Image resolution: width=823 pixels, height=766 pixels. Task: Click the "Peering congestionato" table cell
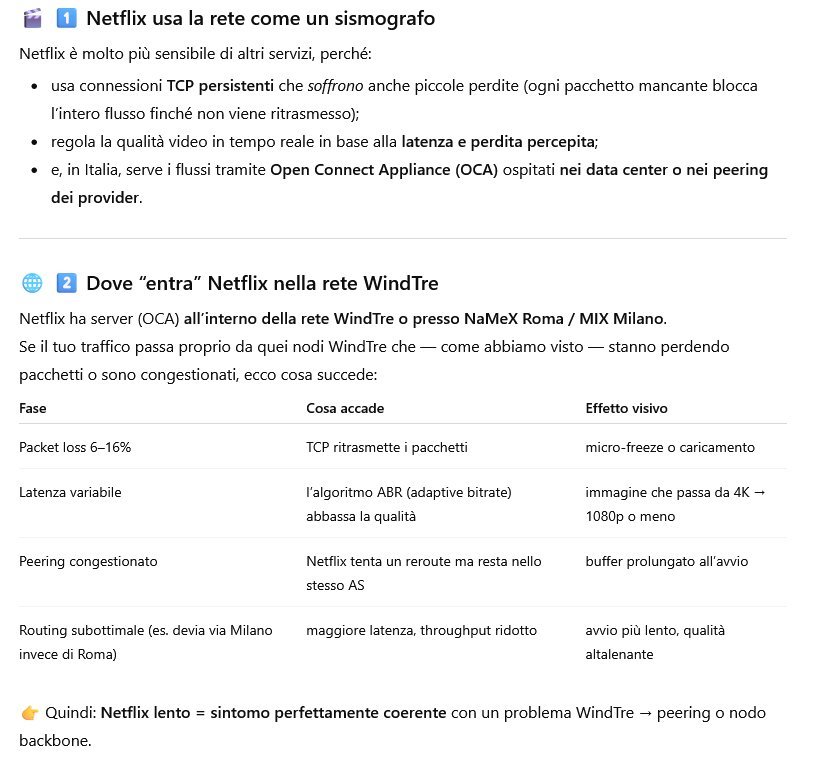(x=88, y=562)
